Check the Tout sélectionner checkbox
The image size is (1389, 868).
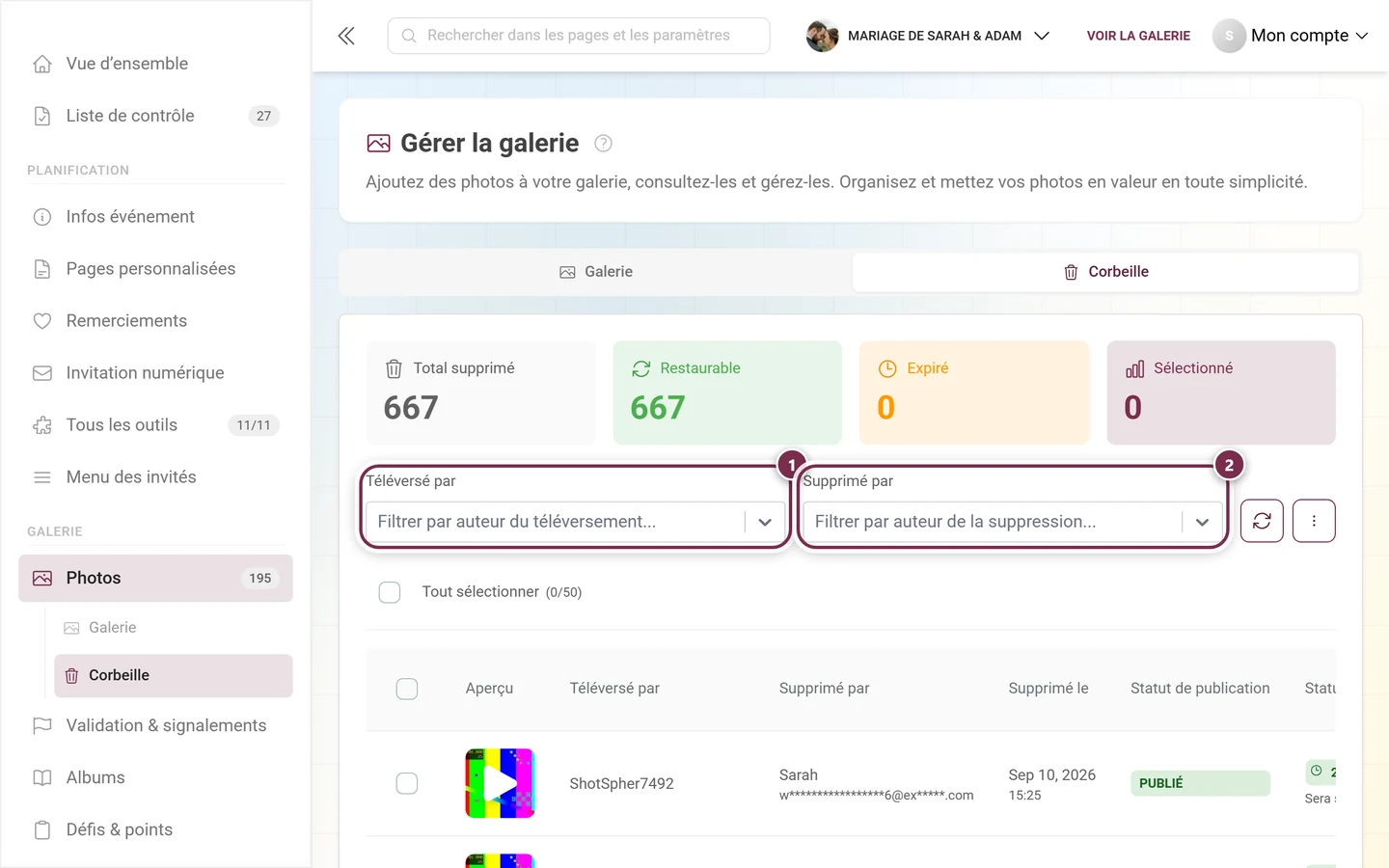[x=390, y=592]
